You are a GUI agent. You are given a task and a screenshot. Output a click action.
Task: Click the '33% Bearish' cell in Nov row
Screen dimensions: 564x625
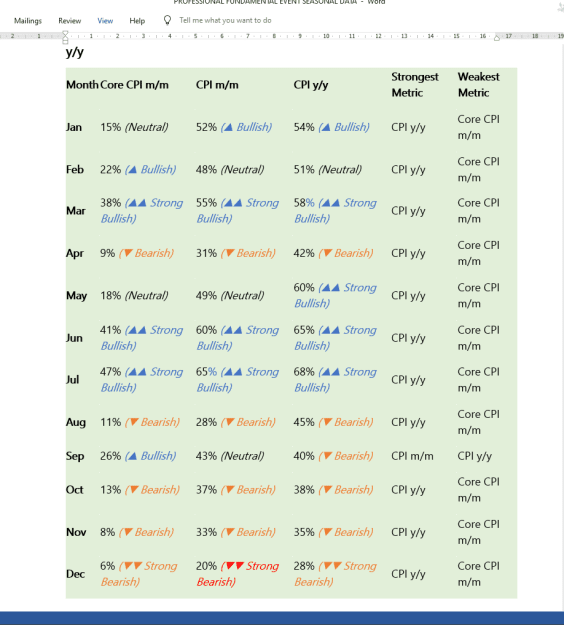pos(236,532)
